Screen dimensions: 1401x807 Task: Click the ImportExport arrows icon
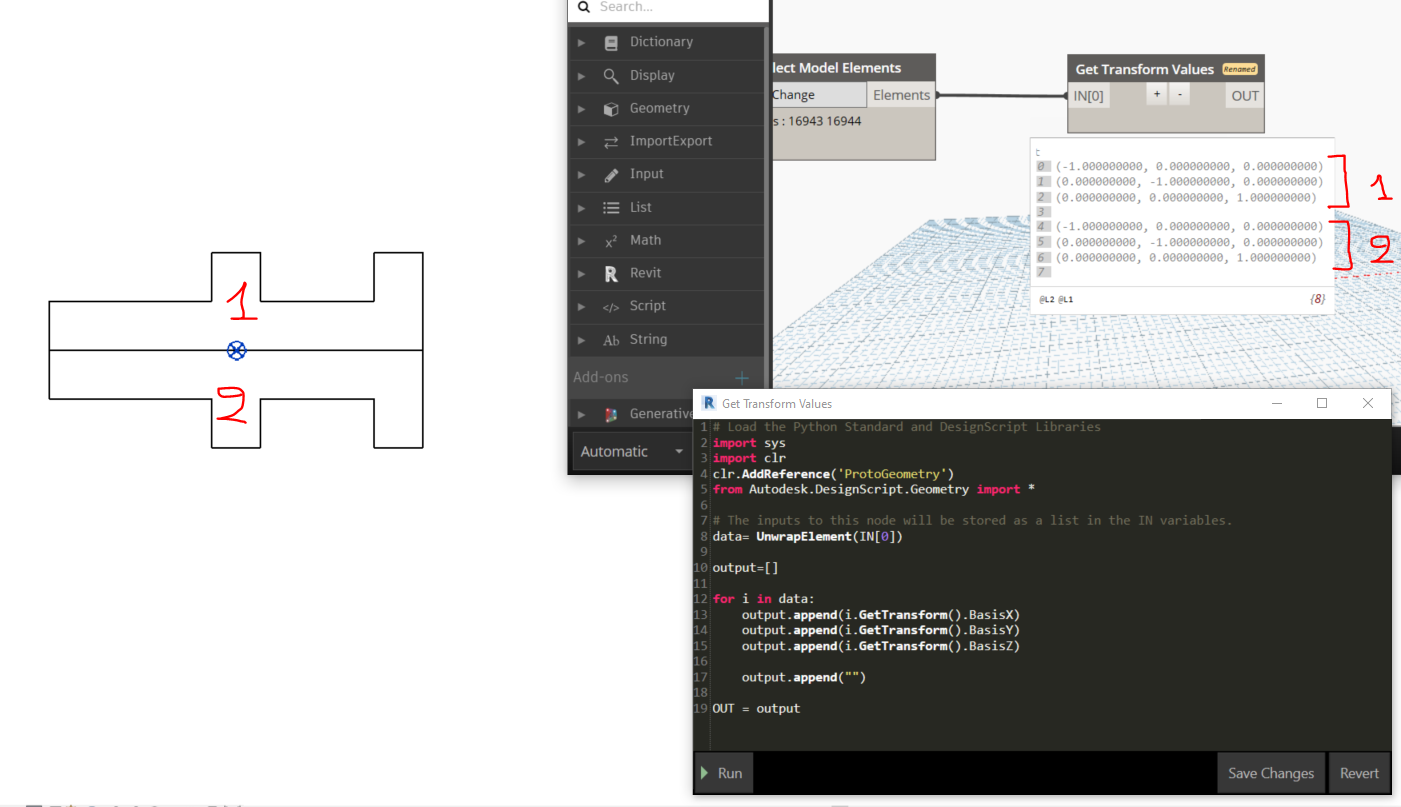[611, 142]
